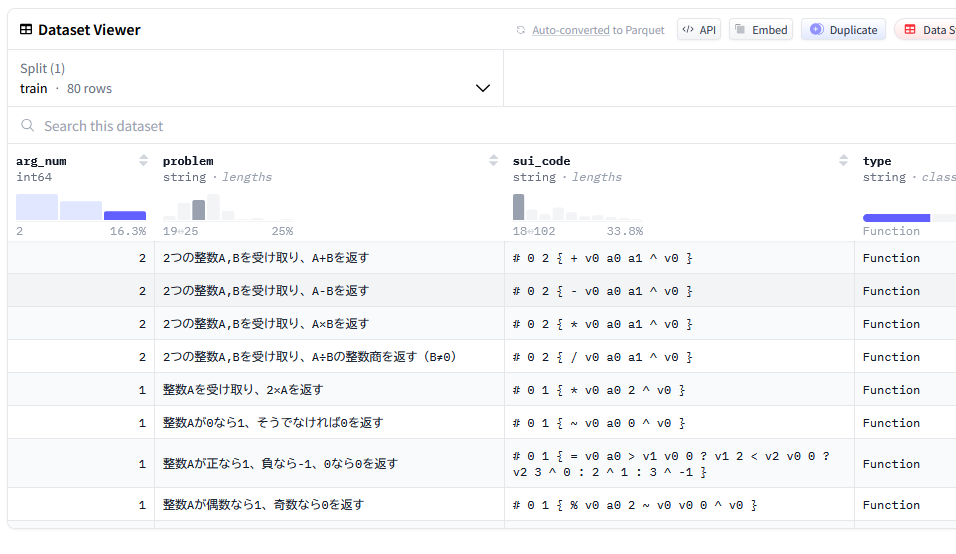Click code cell '# 0 2 { - v0 a0 a1 ^ v0 }'
The width and height of the screenshot is (956, 554).
pos(680,291)
